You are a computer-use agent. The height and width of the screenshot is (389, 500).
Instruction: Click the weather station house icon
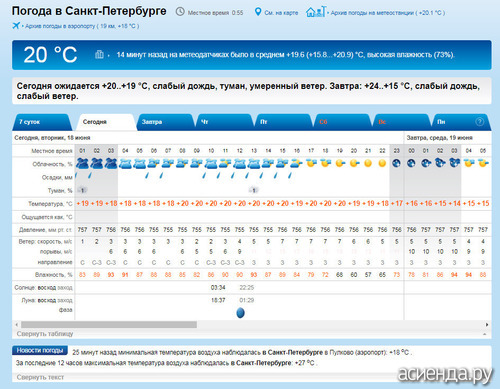[315, 12]
